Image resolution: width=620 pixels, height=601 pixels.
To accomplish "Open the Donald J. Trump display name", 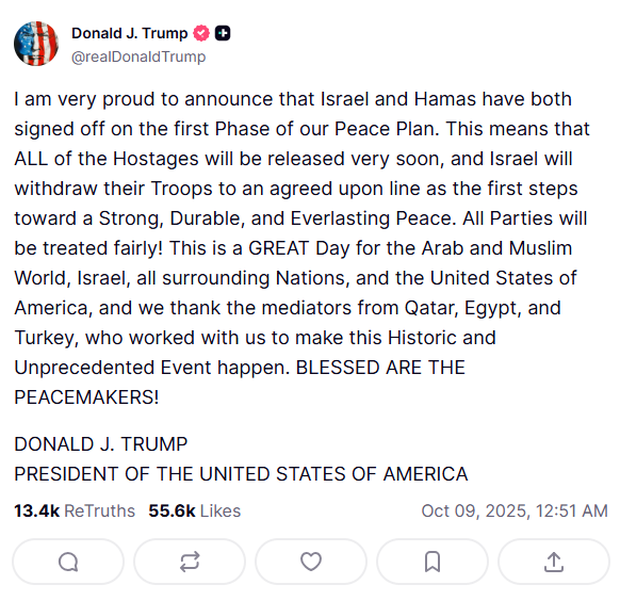I will 129,33.
